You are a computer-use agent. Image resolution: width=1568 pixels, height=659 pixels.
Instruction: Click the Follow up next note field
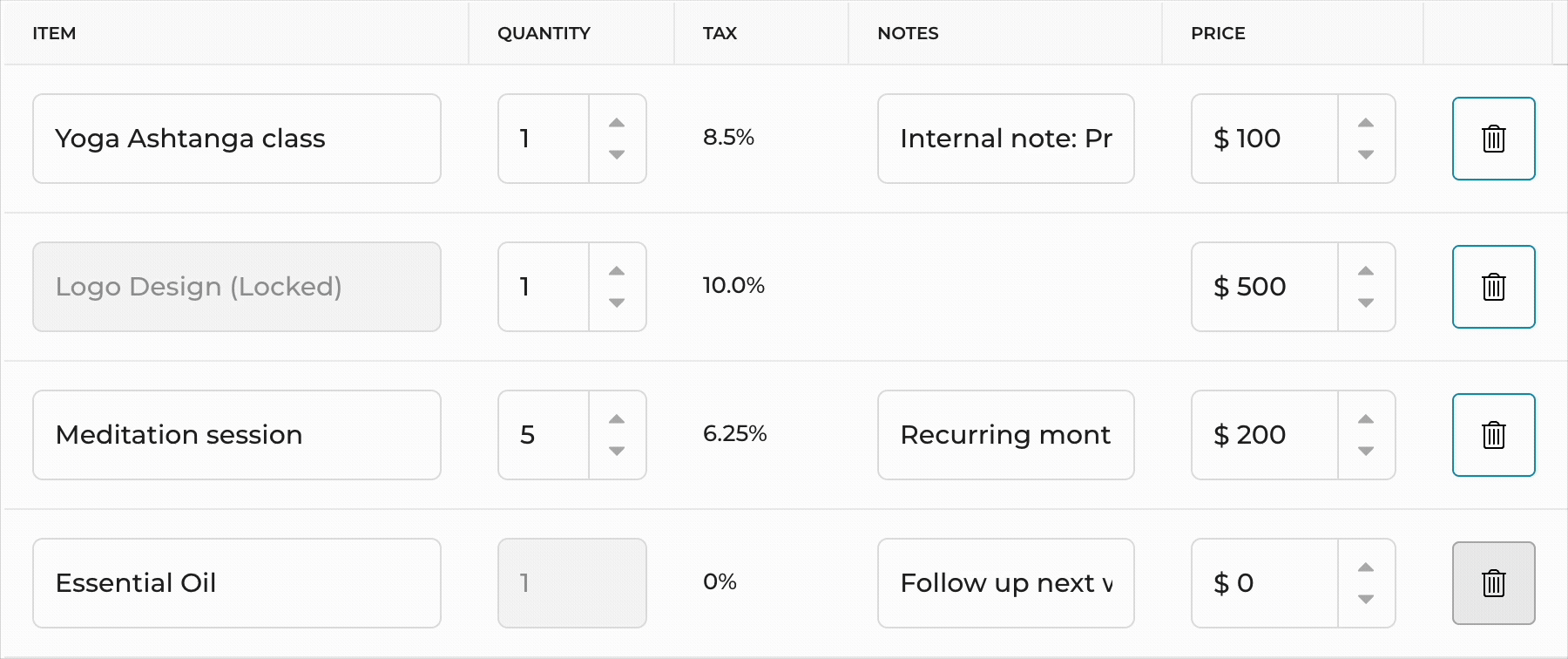(1005, 583)
